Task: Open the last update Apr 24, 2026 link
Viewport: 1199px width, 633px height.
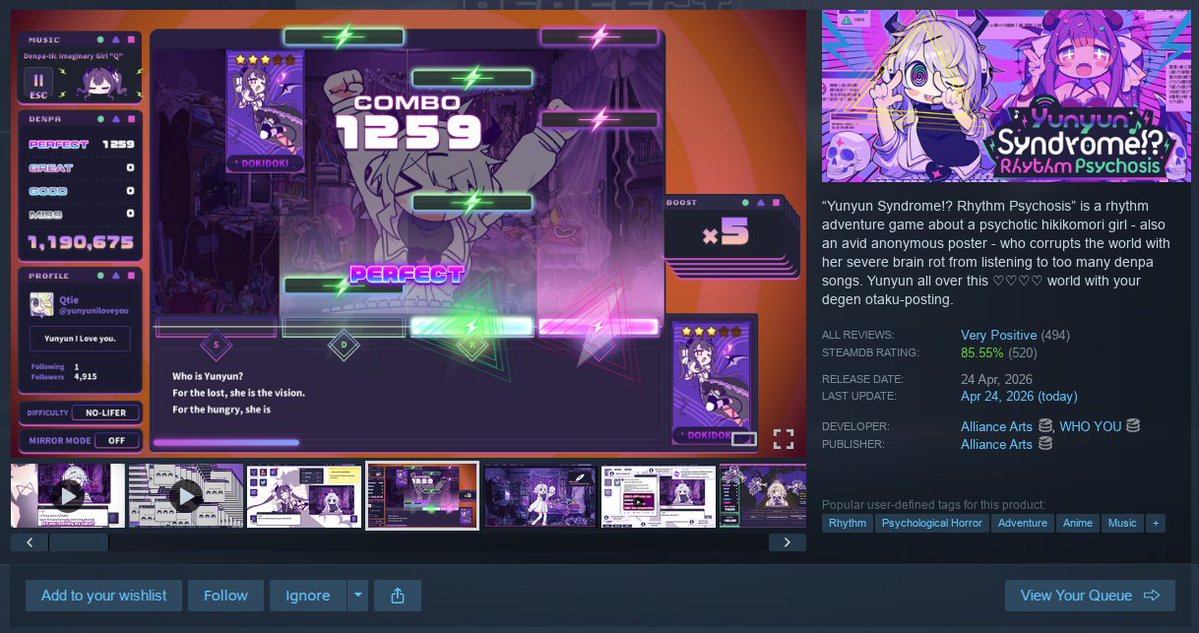Action: 1019,396
